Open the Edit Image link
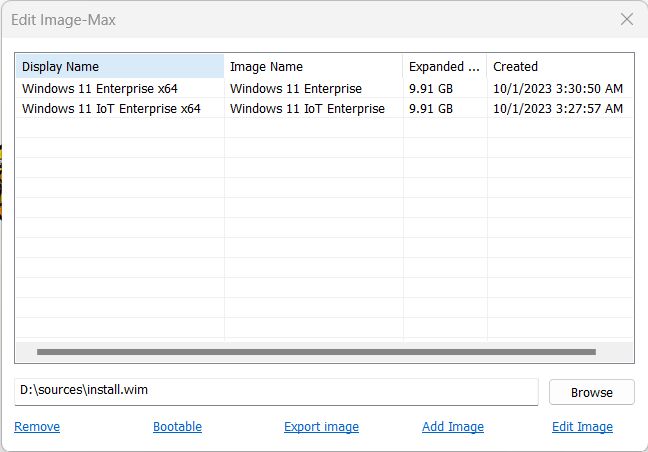Viewport: 648px width, 452px height. (x=582, y=426)
